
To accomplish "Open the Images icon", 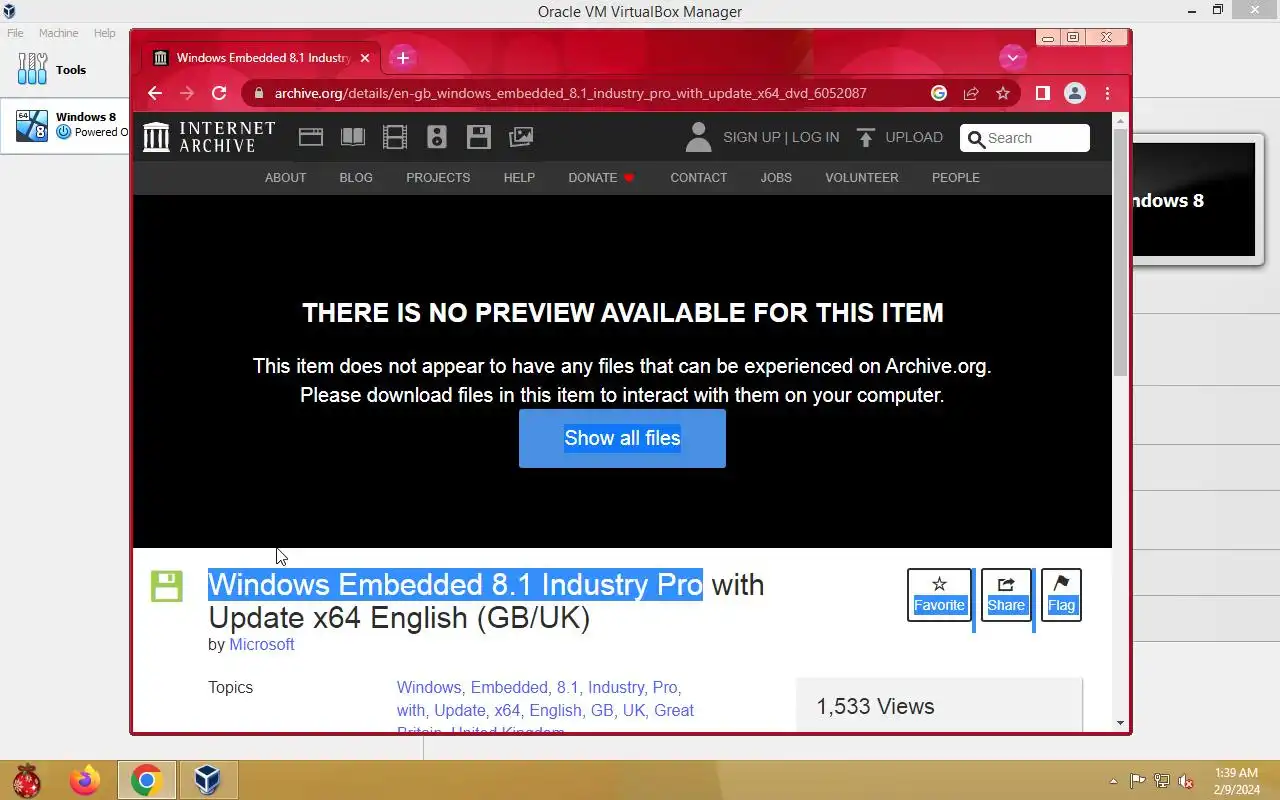I will coord(521,137).
